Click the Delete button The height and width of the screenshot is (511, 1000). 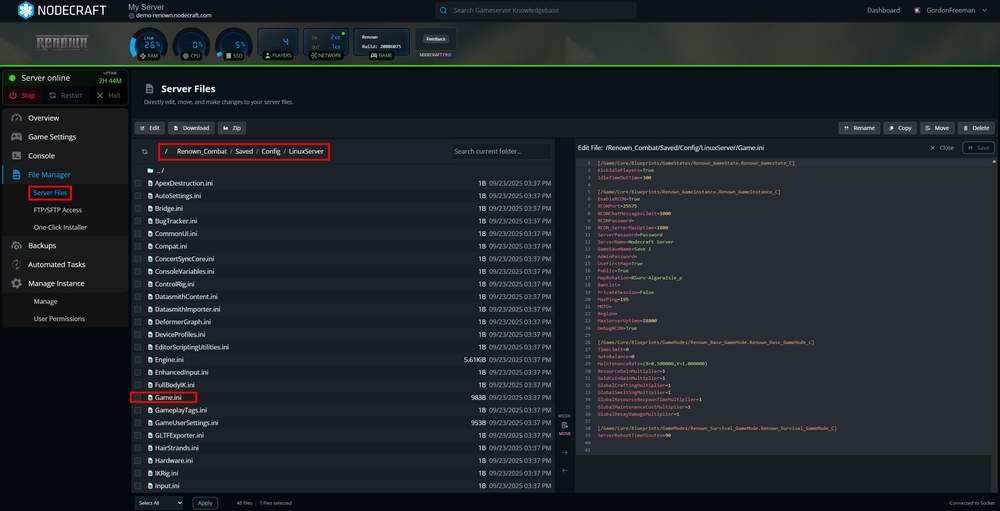coord(976,128)
